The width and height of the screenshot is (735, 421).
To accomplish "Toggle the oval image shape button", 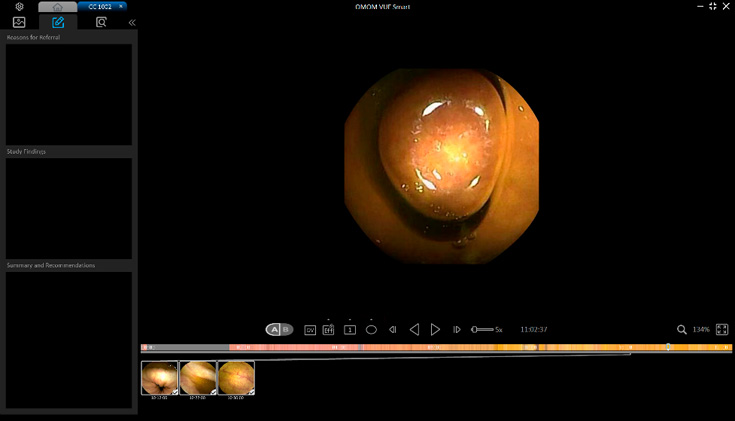I will point(371,329).
